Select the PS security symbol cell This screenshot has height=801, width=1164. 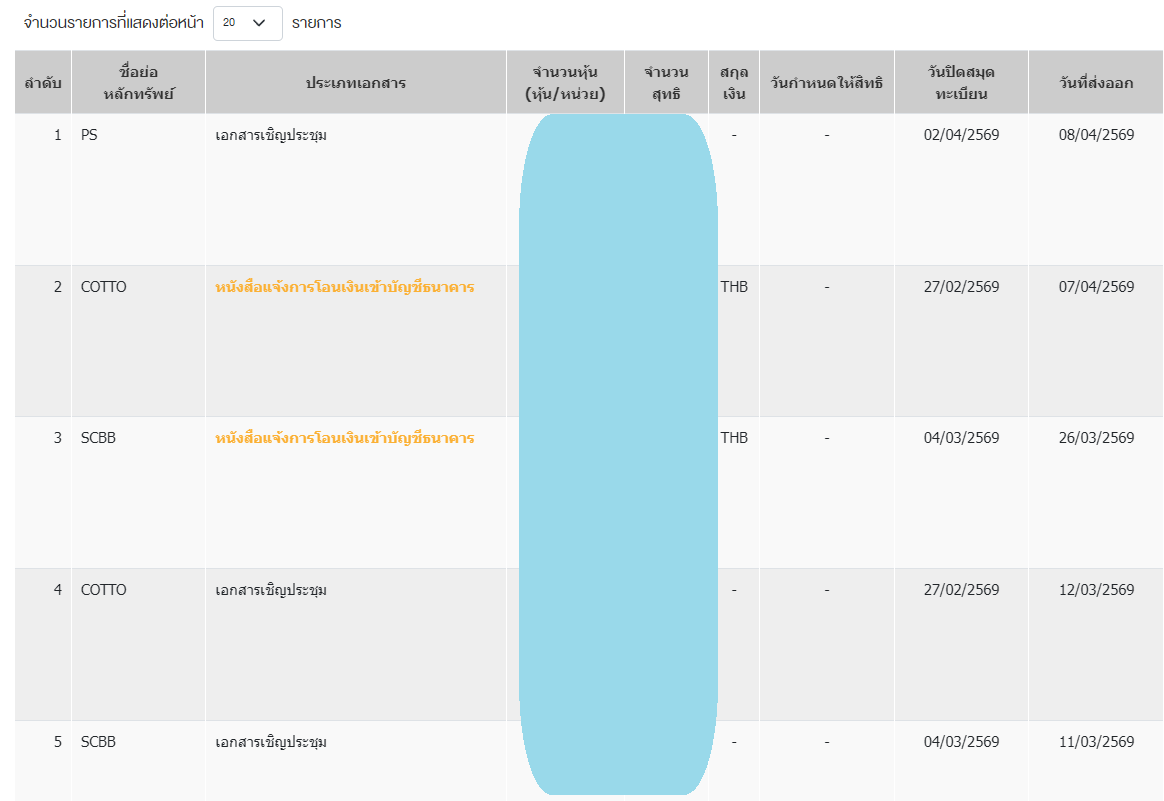[x=89, y=135]
